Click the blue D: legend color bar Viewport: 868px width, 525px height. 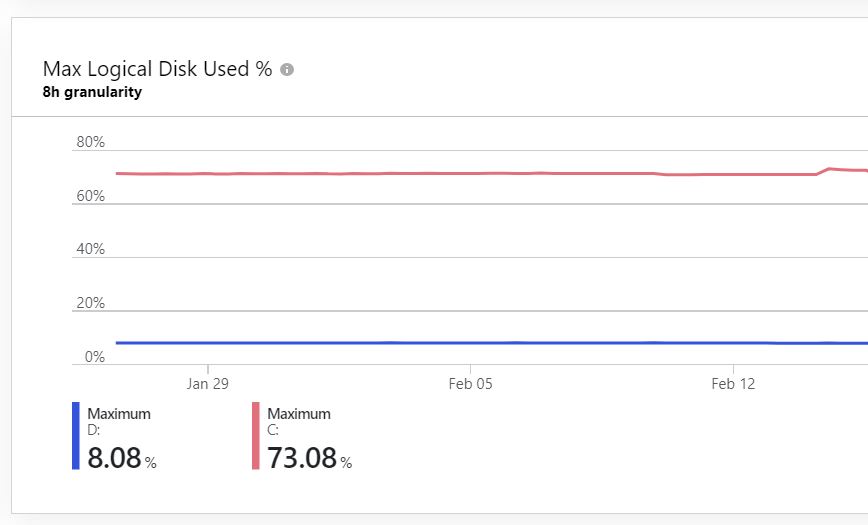76,436
